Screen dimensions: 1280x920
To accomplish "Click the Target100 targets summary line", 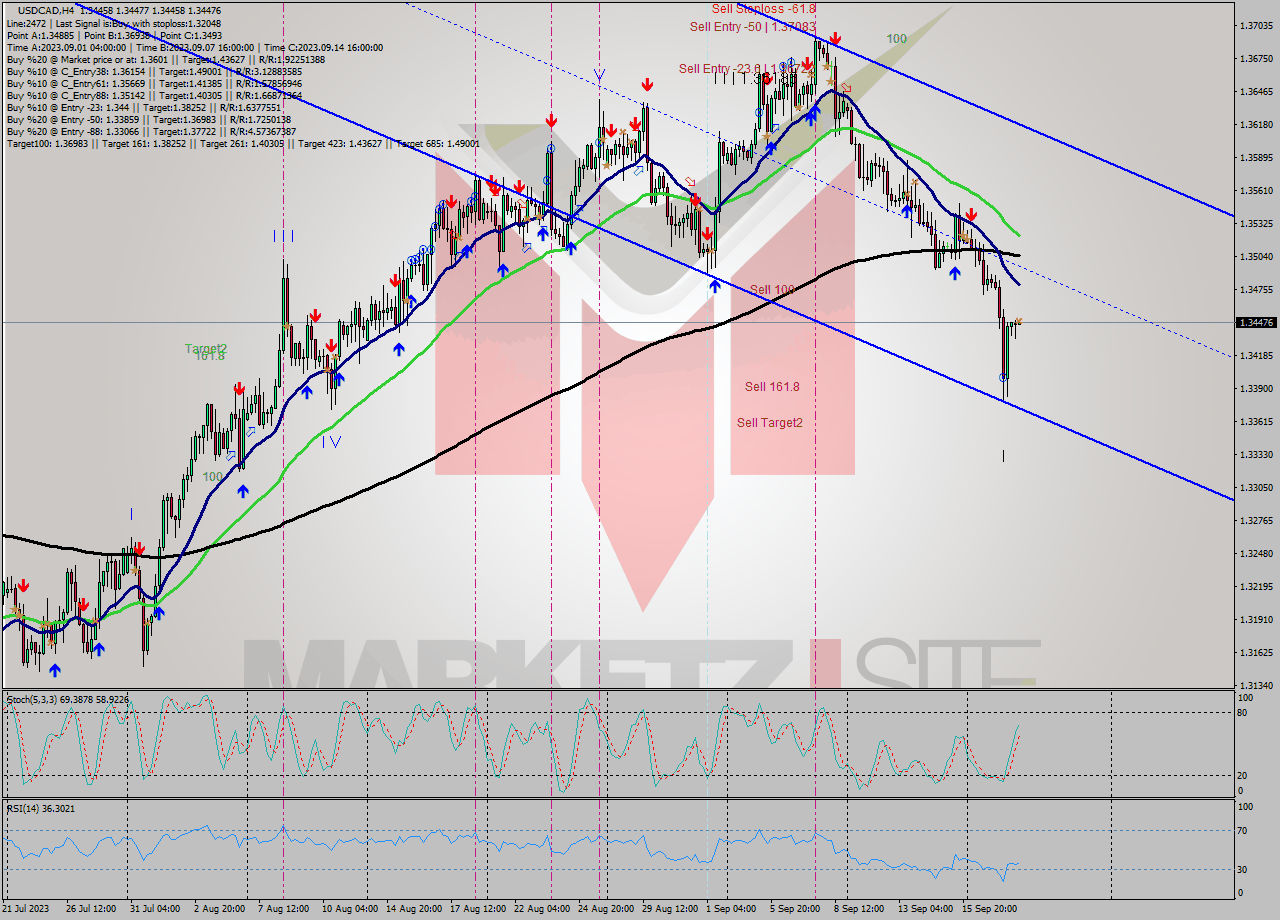I will click(x=243, y=144).
